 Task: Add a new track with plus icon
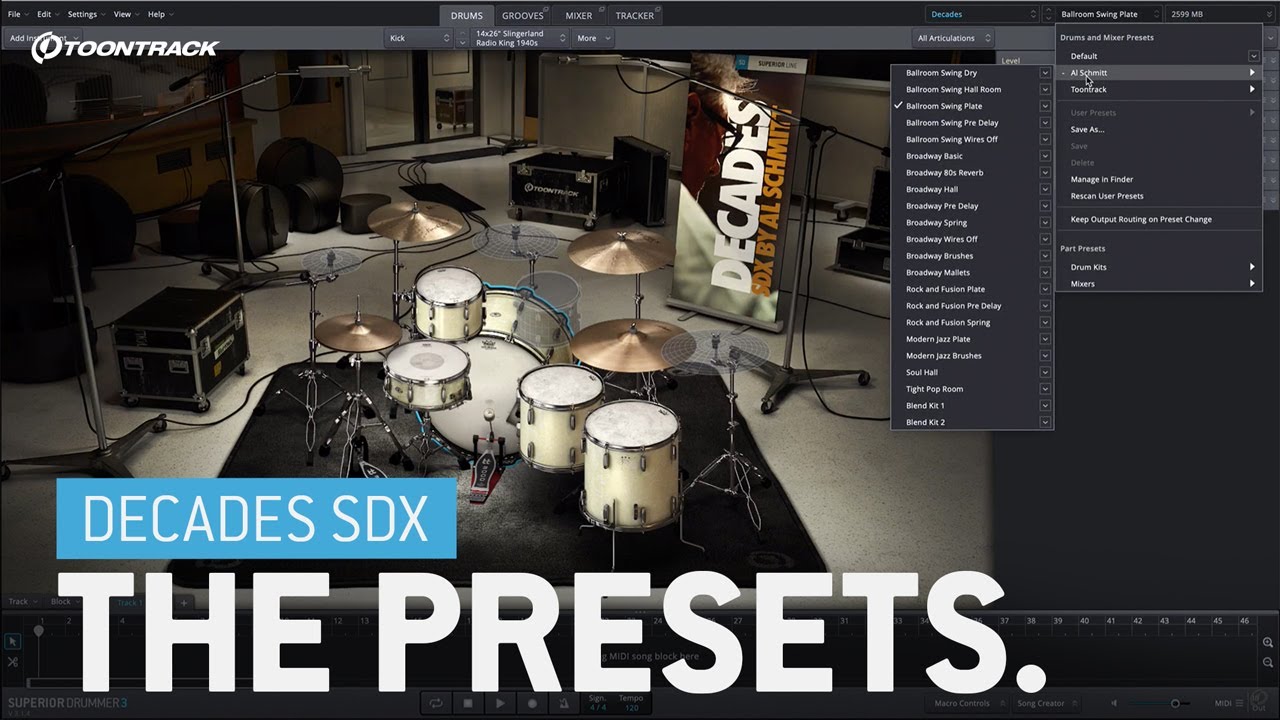(x=183, y=603)
